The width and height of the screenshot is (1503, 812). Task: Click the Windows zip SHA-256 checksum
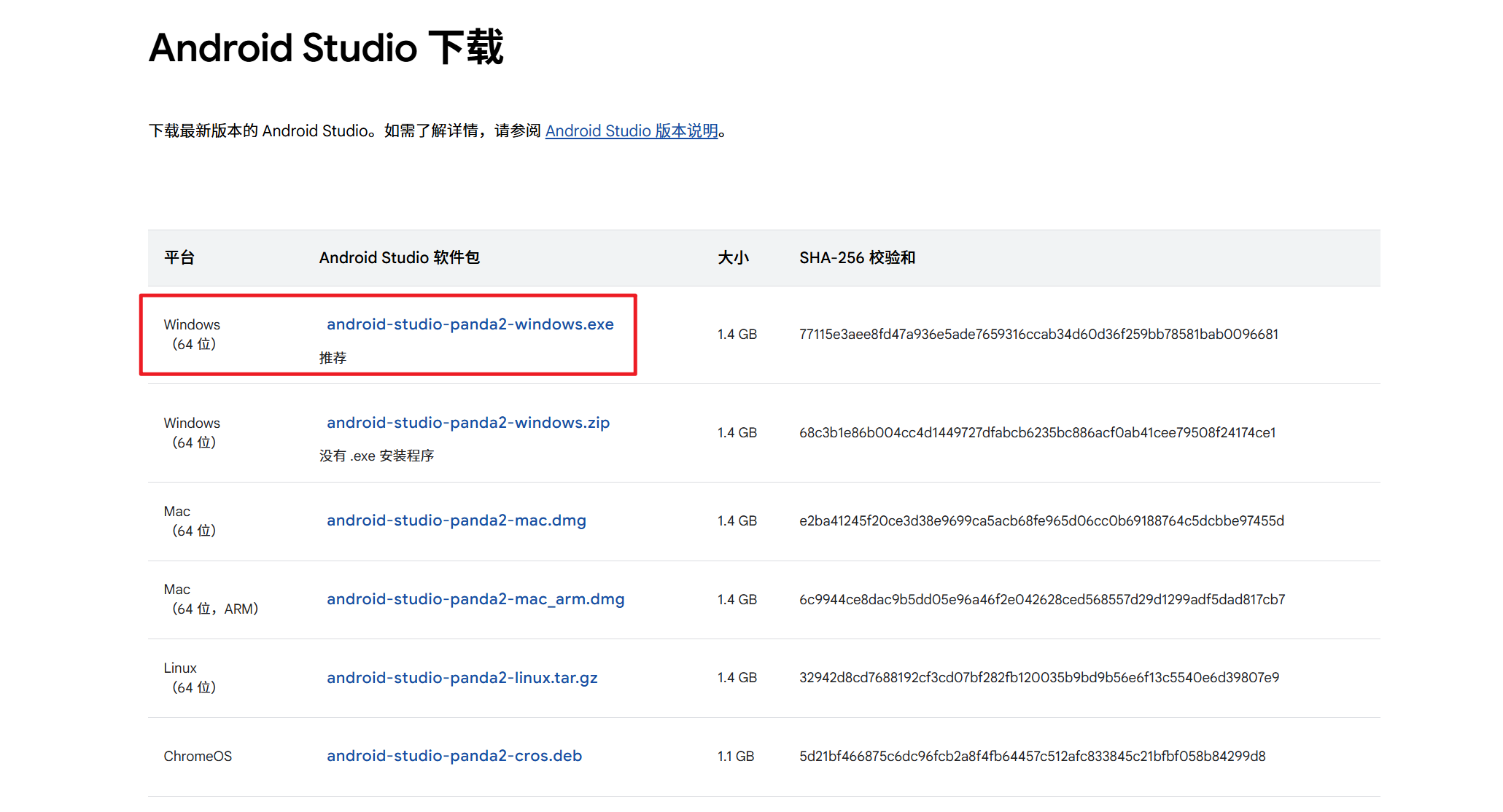1037,433
